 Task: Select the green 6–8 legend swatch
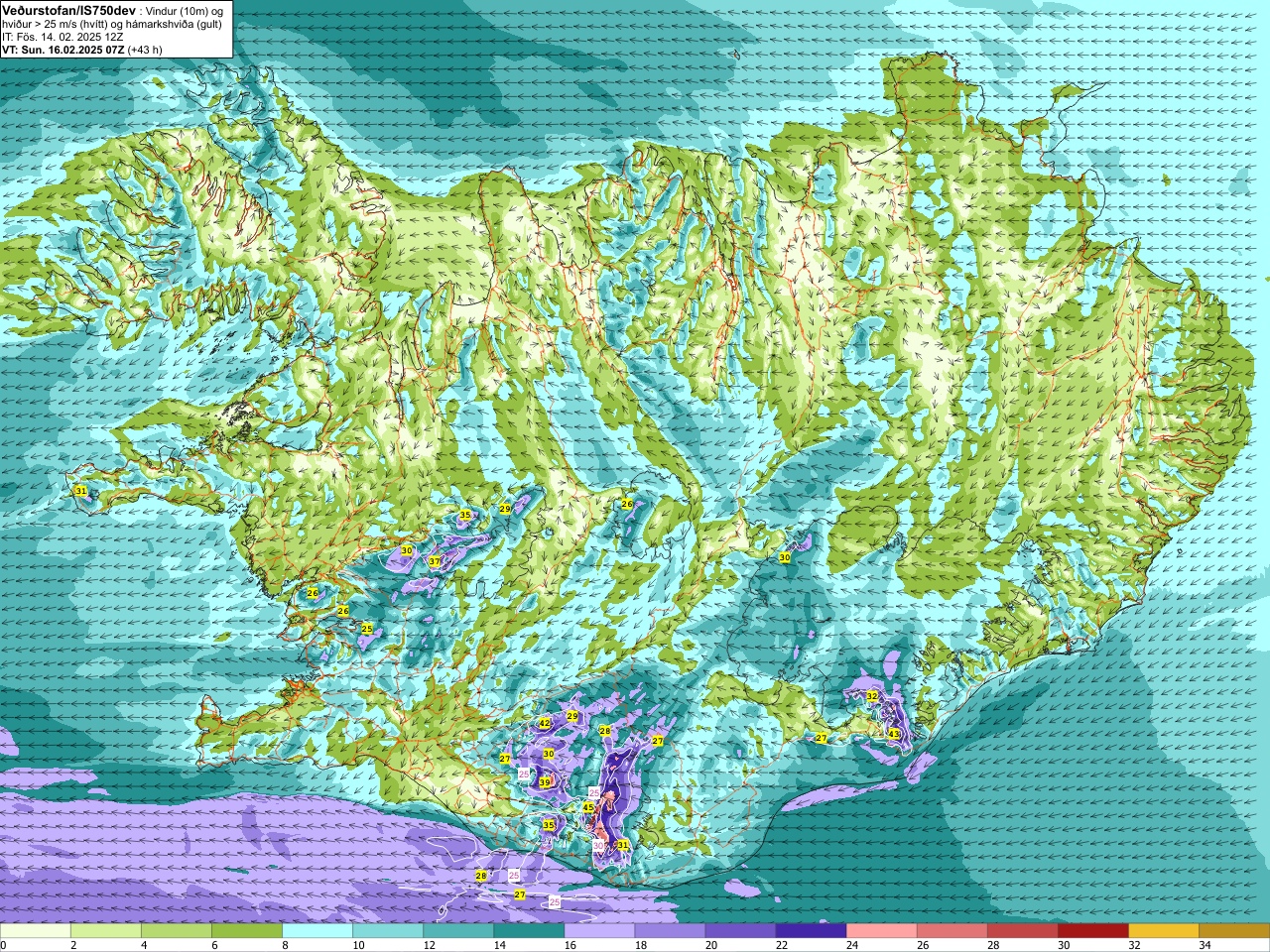(x=247, y=931)
